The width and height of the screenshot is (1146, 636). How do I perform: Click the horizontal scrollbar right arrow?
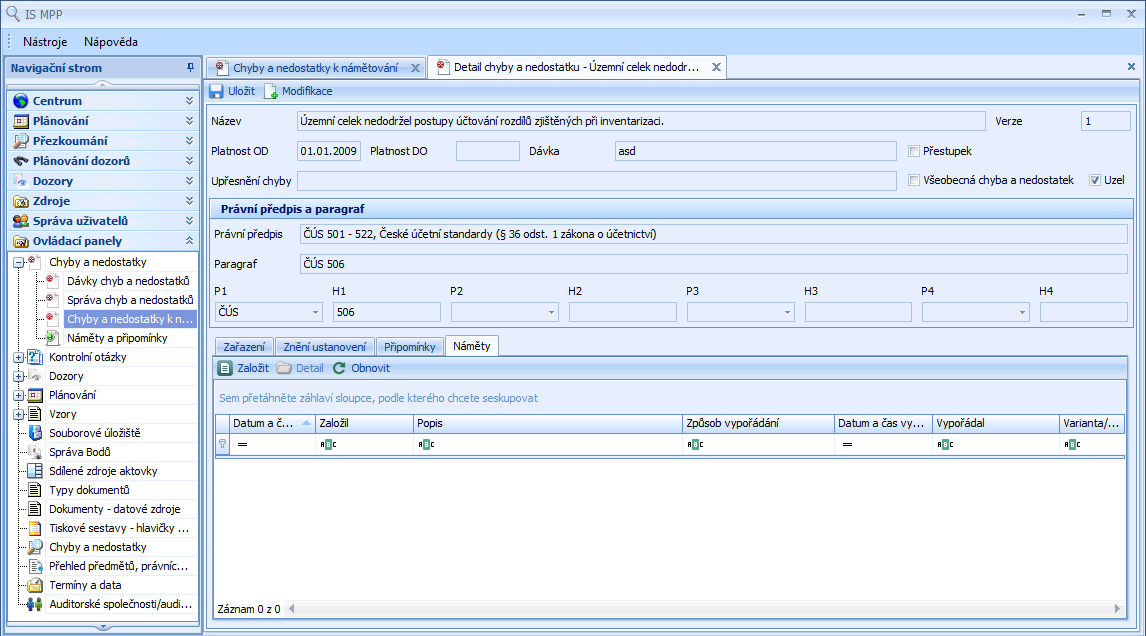pyautogui.click(x=1117, y=608)
